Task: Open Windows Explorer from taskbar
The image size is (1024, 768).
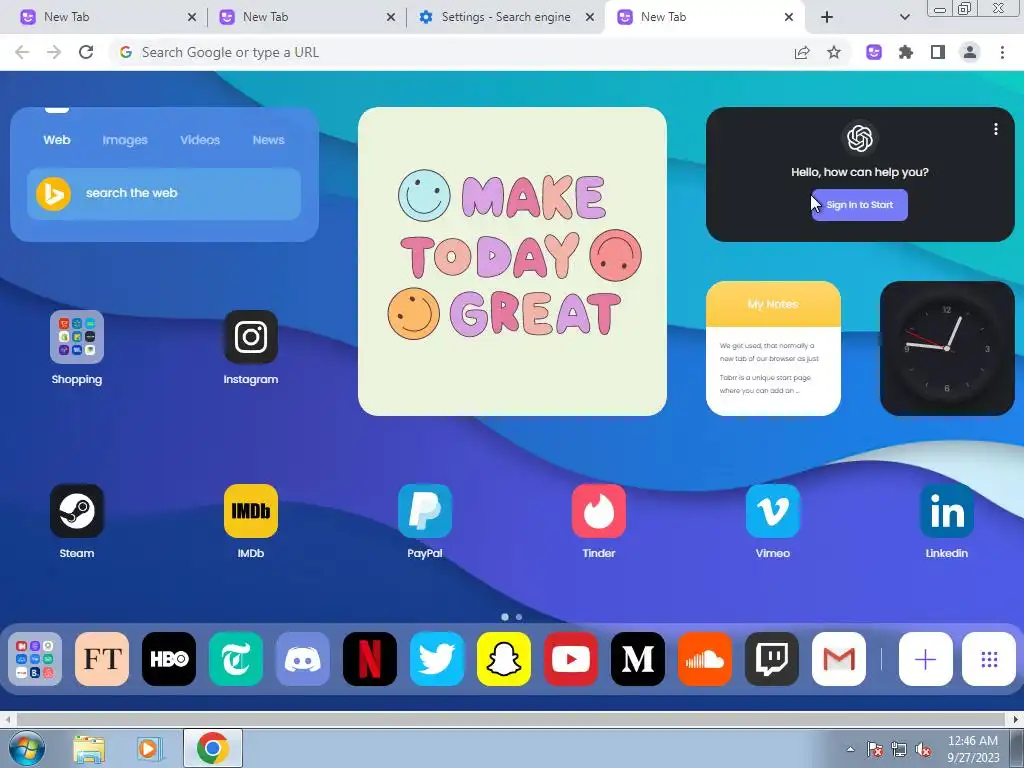Action: coord(89,749)
